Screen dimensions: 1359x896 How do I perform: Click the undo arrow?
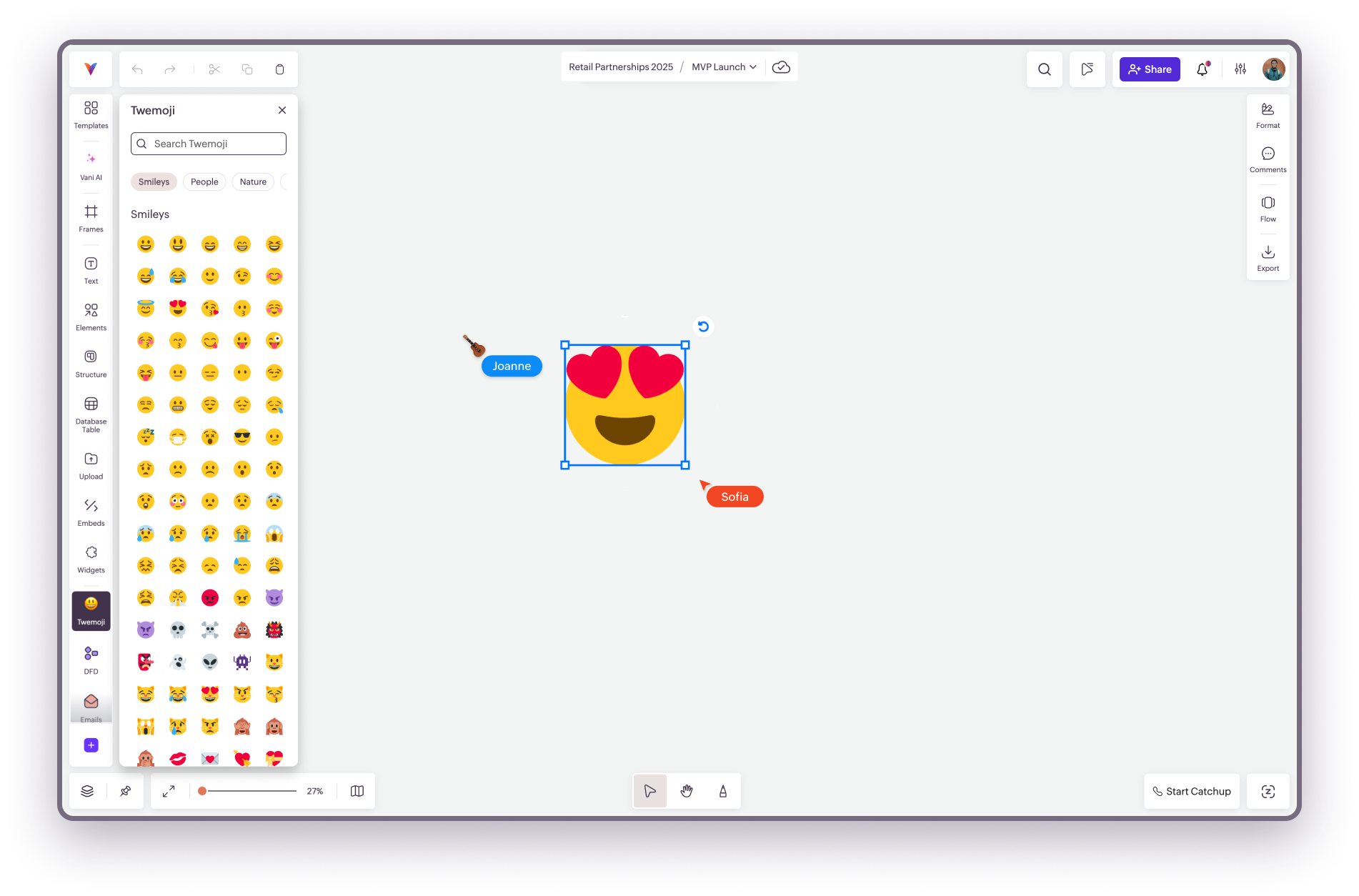point(137,69)
